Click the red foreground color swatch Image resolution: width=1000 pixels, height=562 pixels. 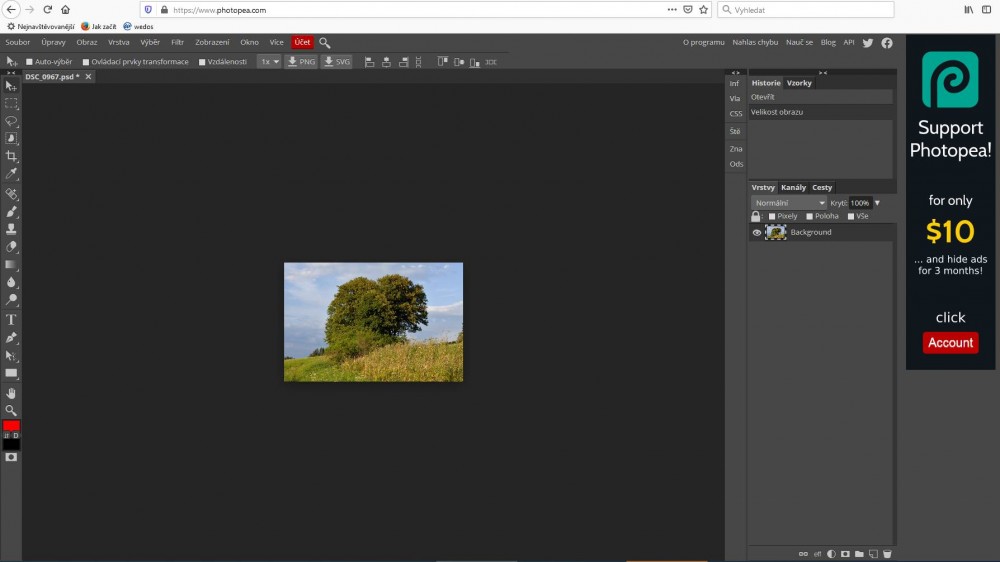11,426
